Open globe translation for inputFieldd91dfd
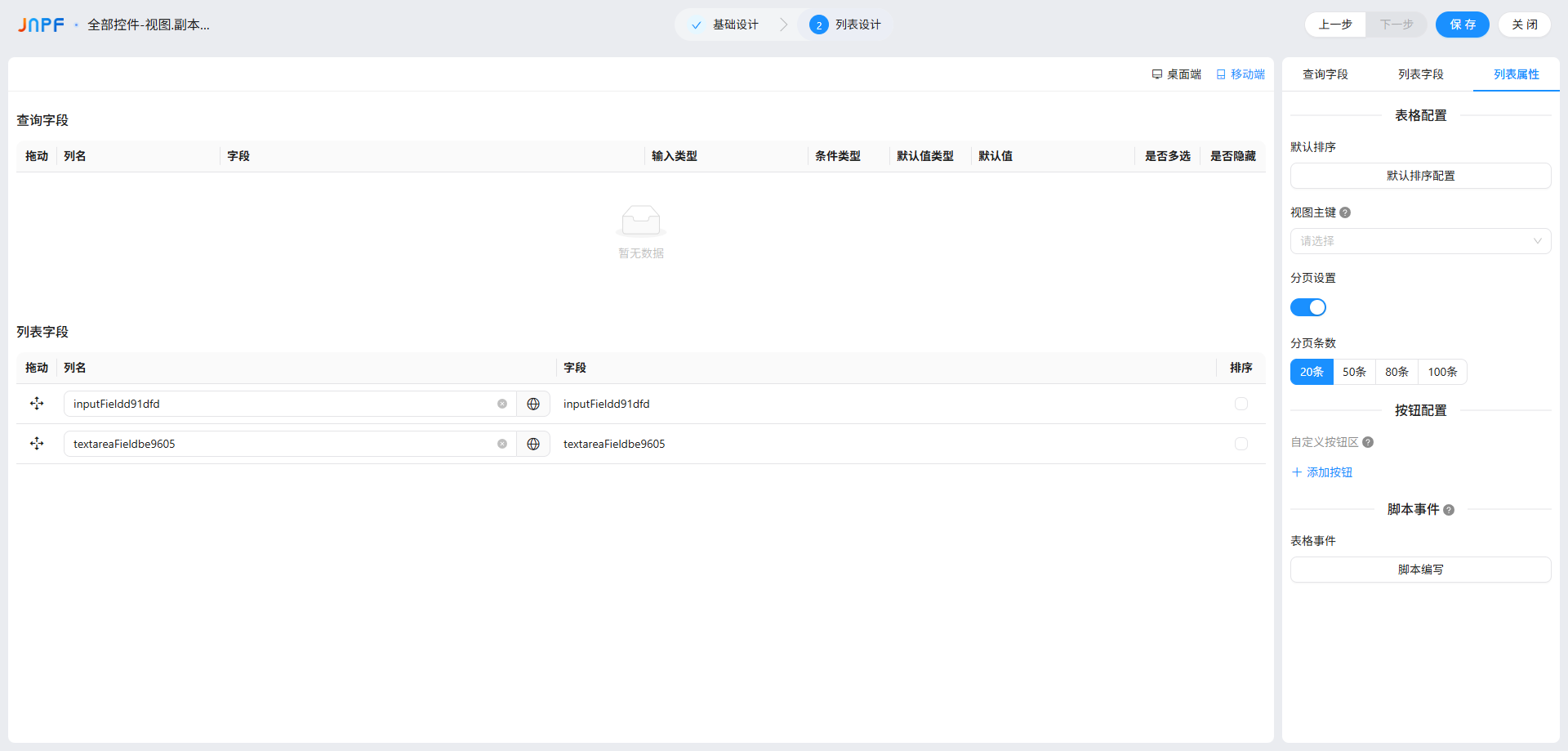Viewport: 1568px width, 751px height. 533,404
